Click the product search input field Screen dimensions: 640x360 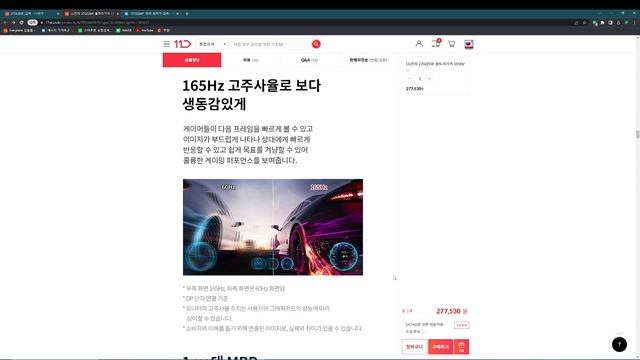pyautogui.click(x=270, y=44)
